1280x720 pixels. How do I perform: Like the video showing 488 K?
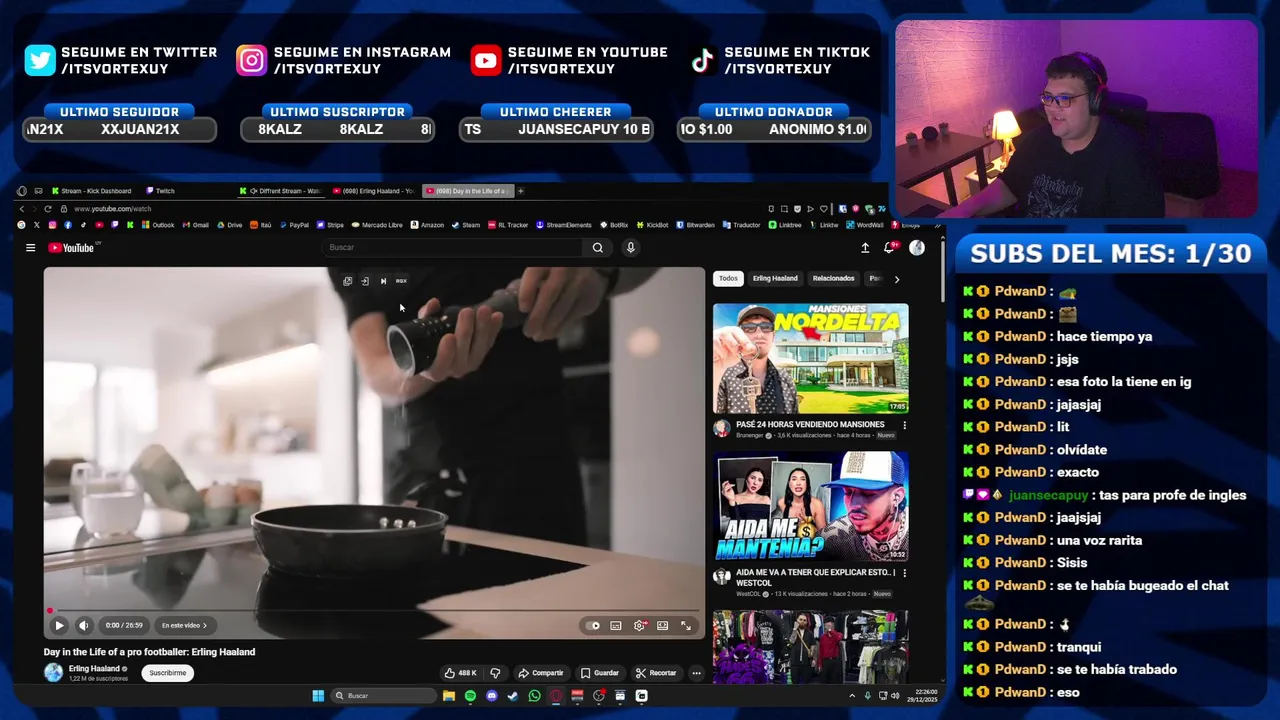point(461,673)
